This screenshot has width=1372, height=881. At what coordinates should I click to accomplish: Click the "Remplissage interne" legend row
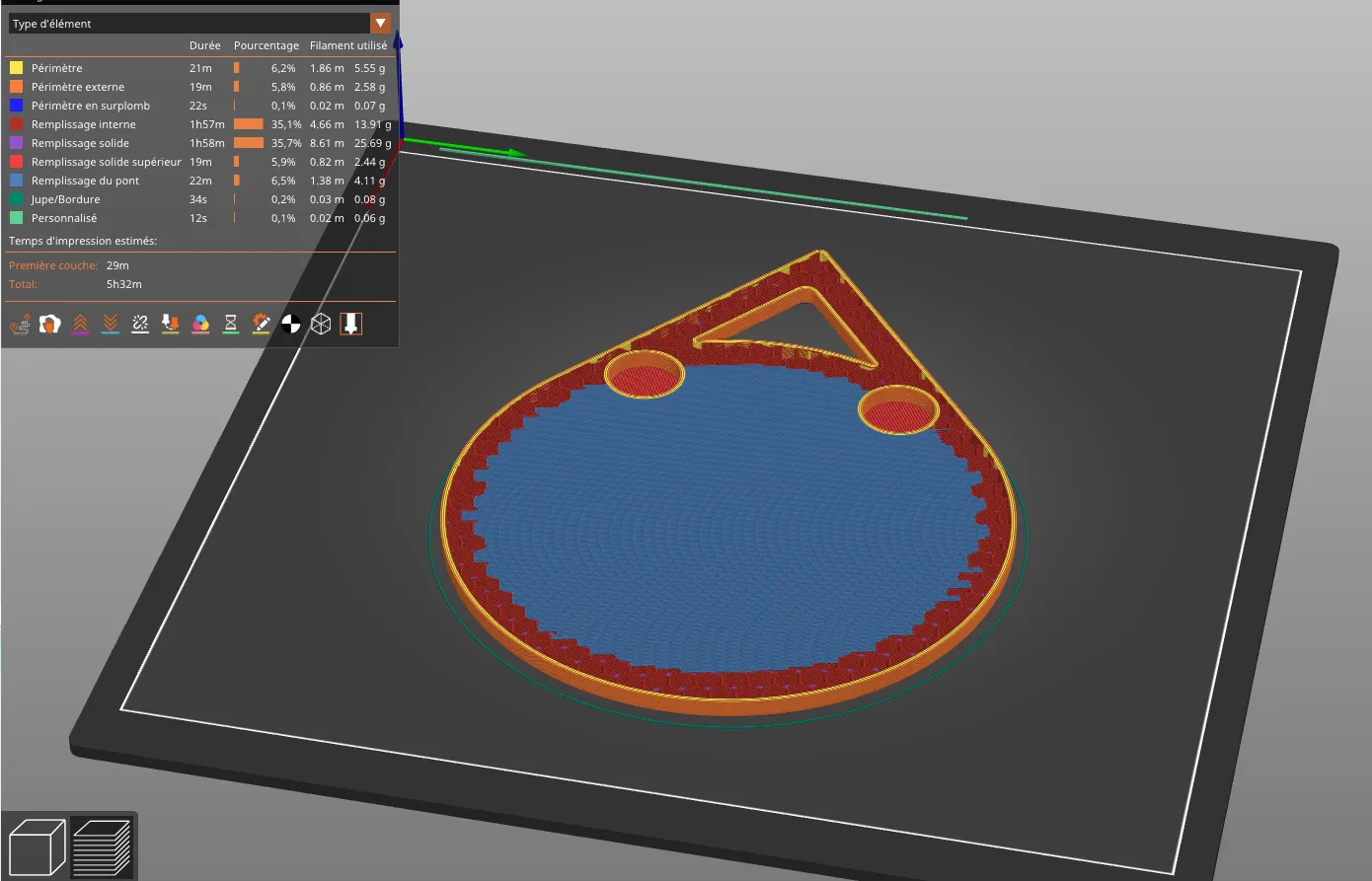84,124
